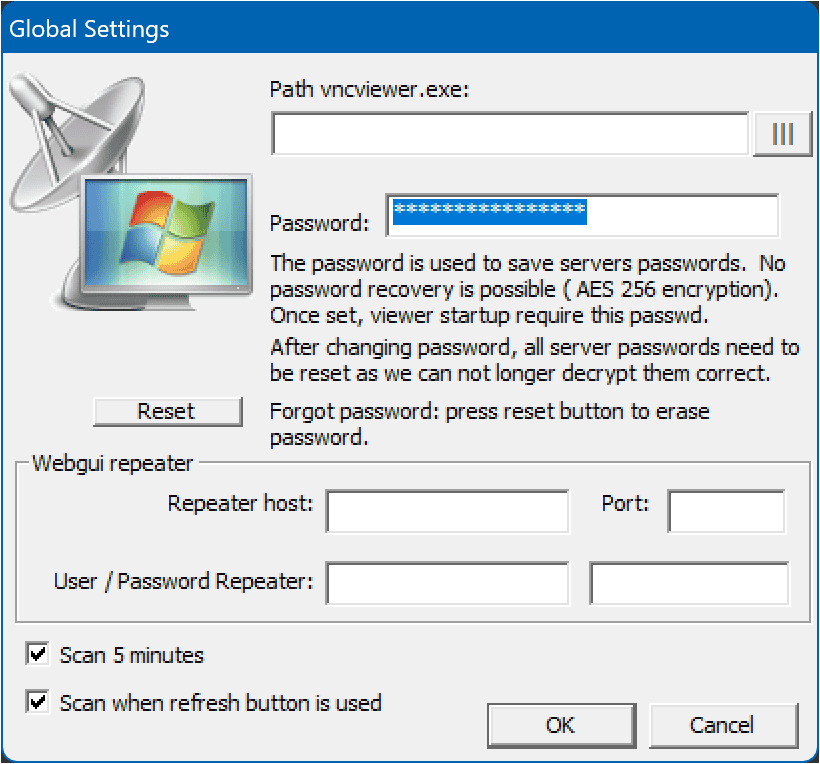Image resolution: width=820 pixels, height=764 pixels.
Task: Click the Forgot password instruction text
Action: [490, 422]
